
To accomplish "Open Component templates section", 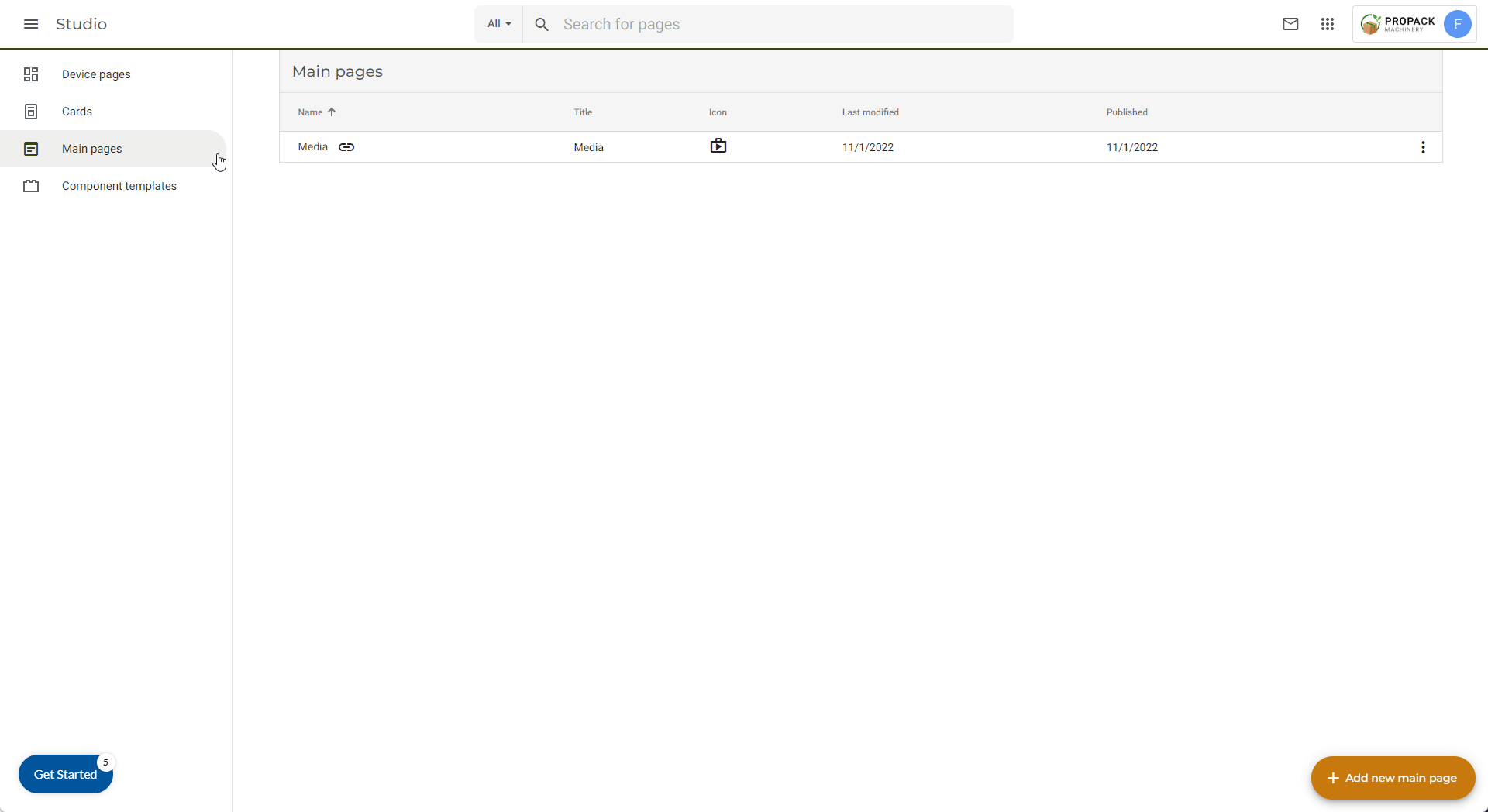I will (x=119, y=186).
